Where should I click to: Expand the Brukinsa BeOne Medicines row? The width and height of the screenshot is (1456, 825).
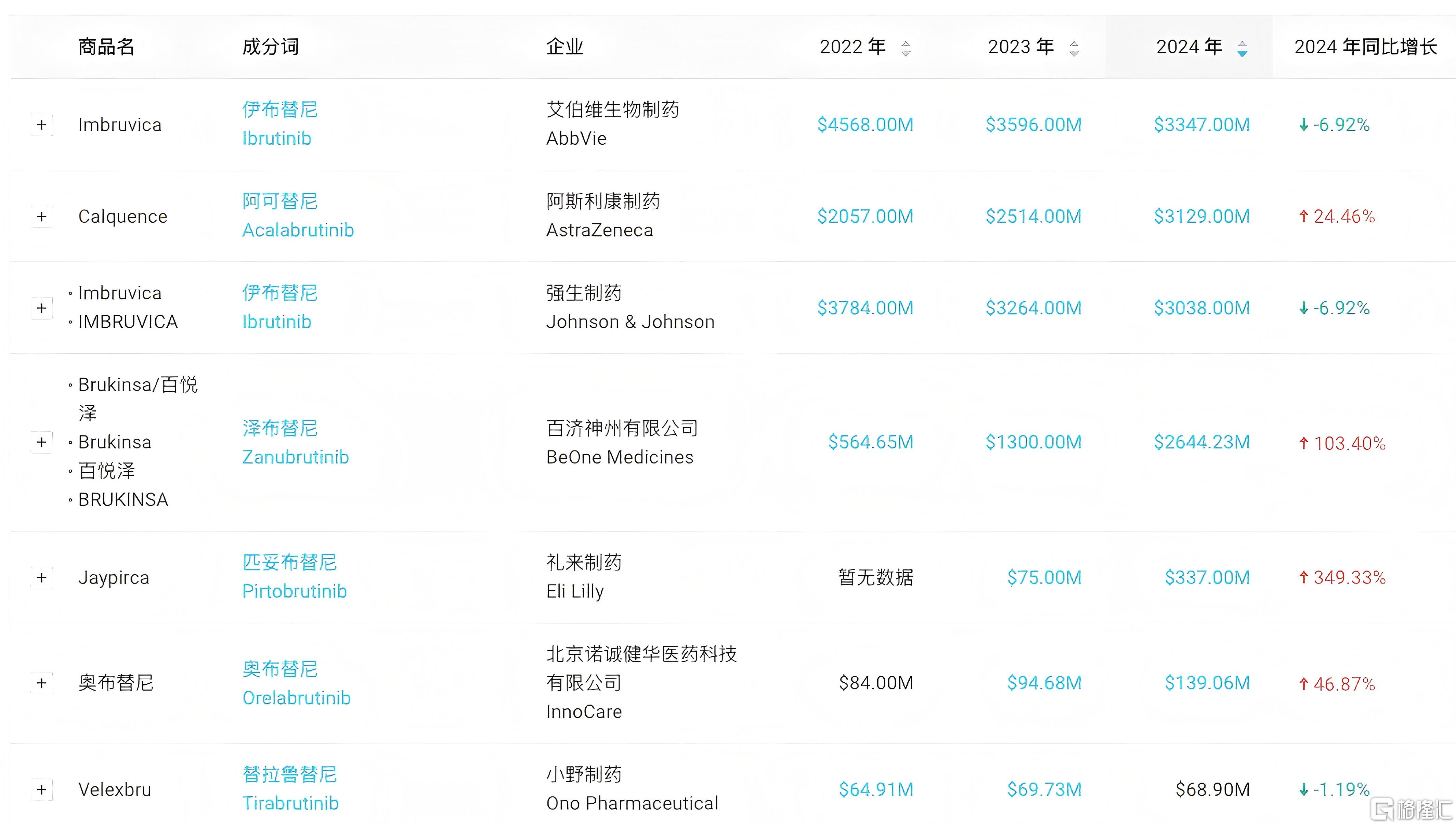click(x=41, y=442)
